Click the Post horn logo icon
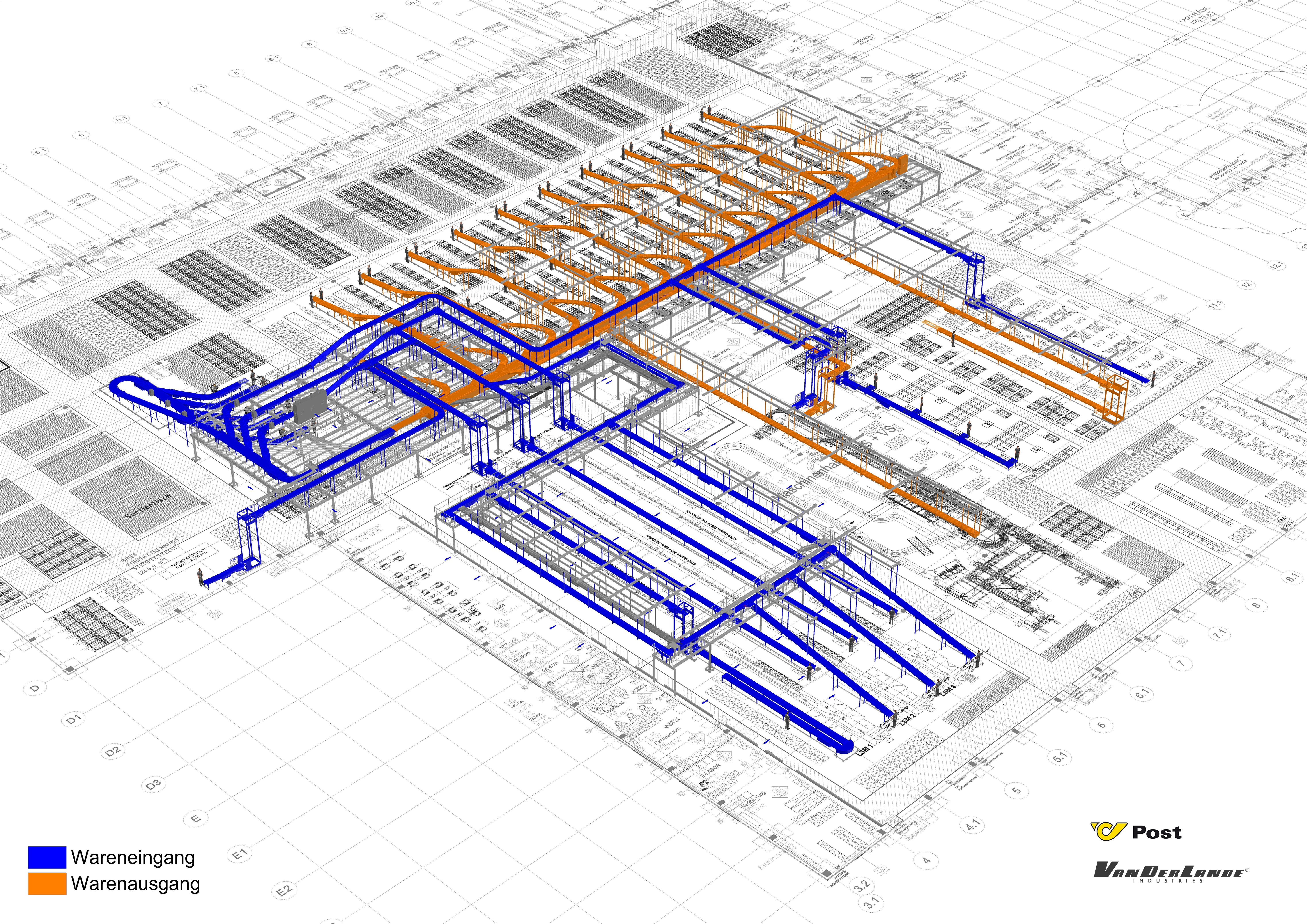1307x924 pixels. (x=1108, y=831)
